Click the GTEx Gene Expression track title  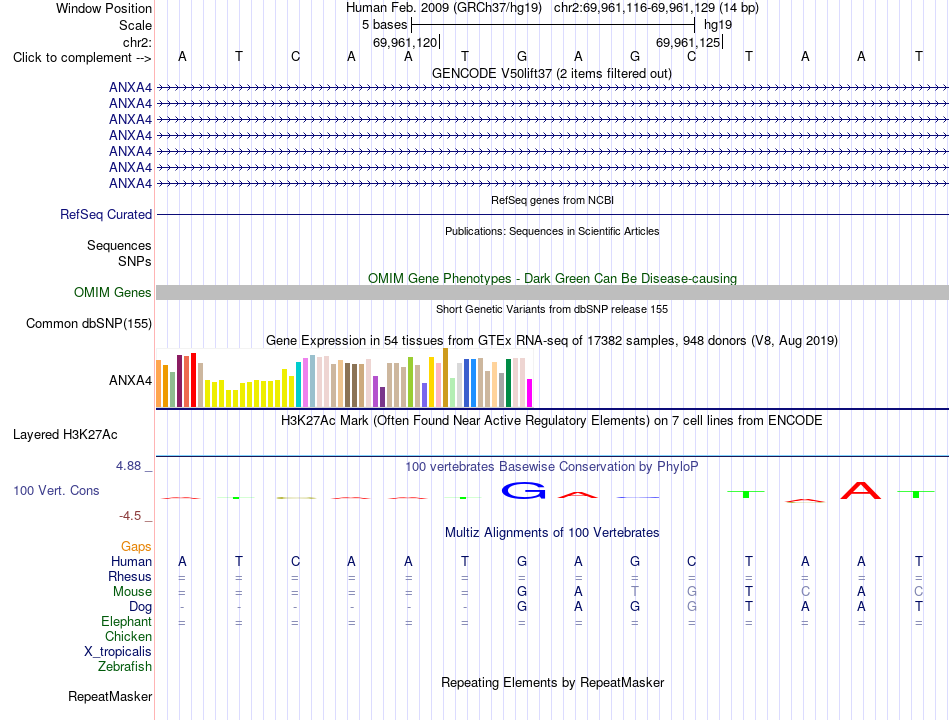[552, 341]
